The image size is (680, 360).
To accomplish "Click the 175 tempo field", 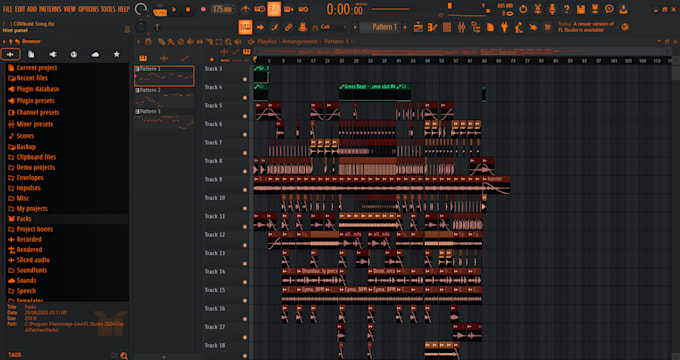I will [x=222, y=9].
